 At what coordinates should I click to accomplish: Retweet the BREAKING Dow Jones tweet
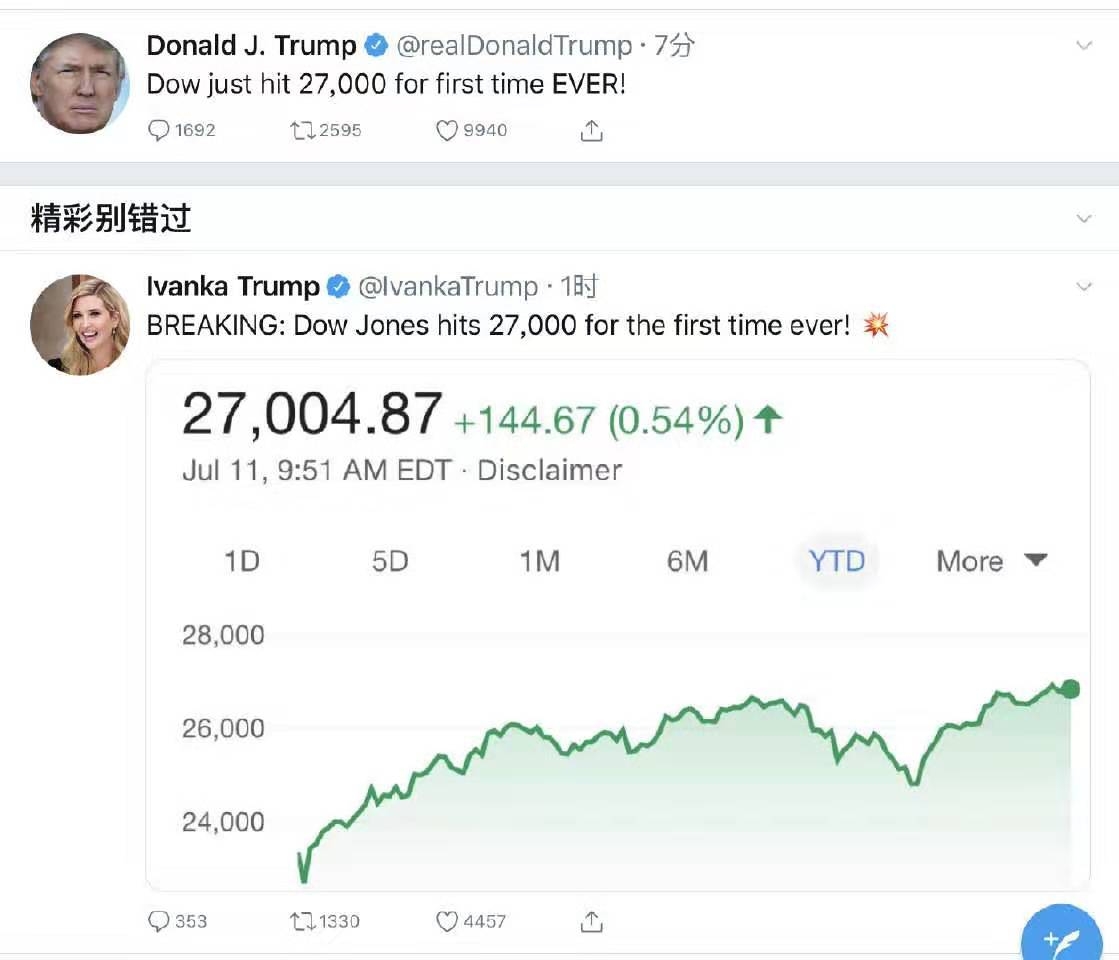302,921
